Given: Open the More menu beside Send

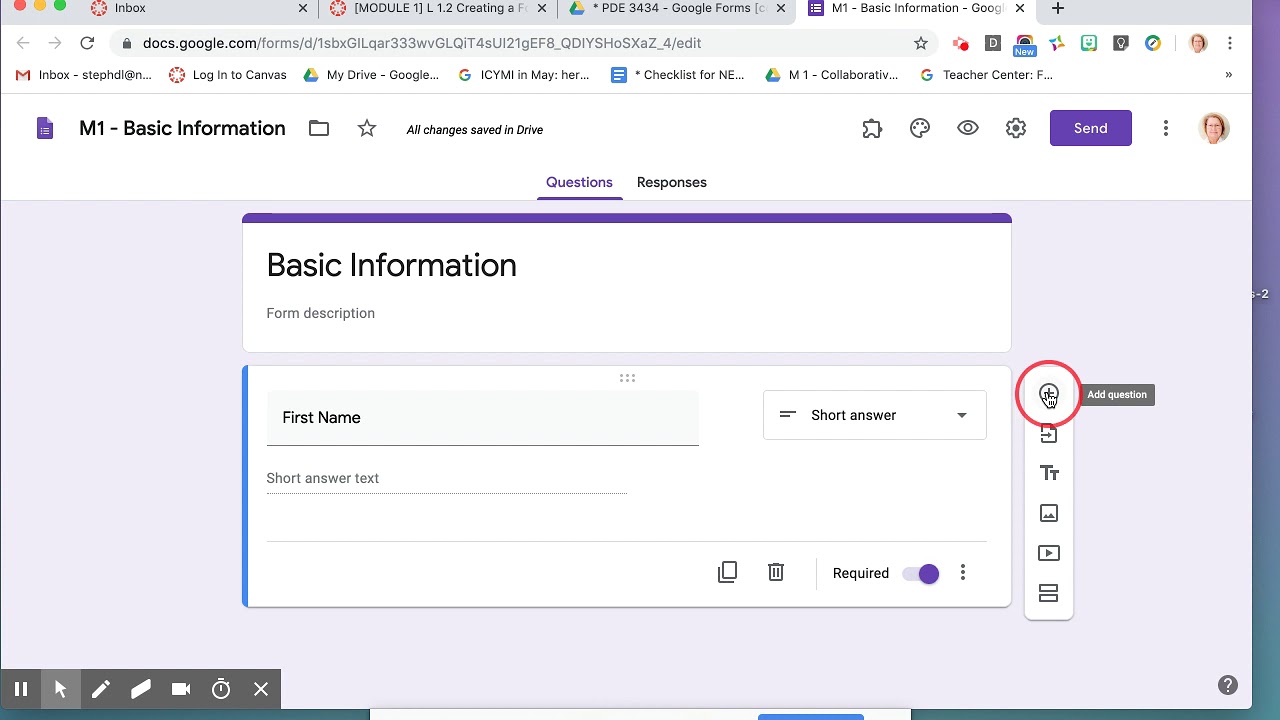Looking at the screenshot, I should coord(1166,128).
